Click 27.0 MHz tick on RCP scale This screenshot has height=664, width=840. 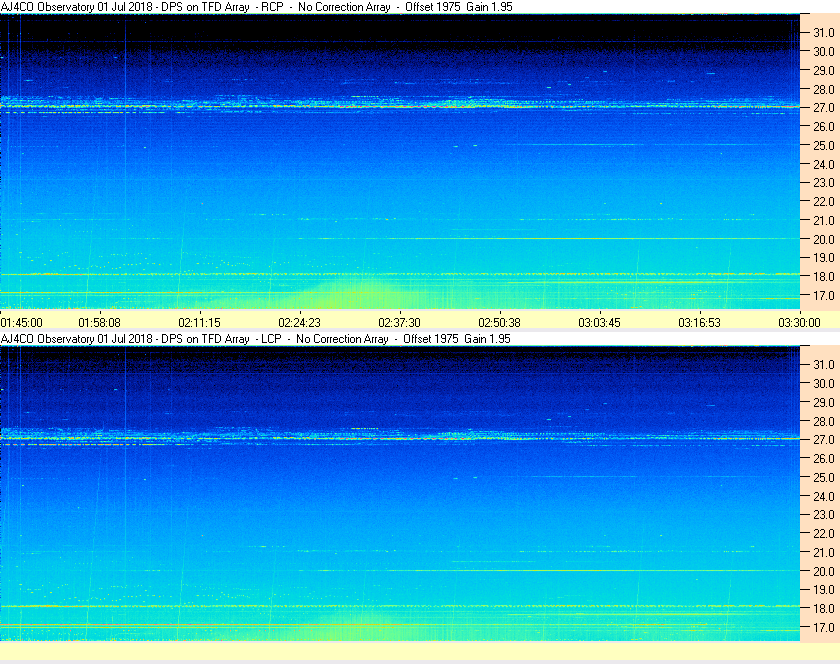pyautogui.click(x=823, y=108)
